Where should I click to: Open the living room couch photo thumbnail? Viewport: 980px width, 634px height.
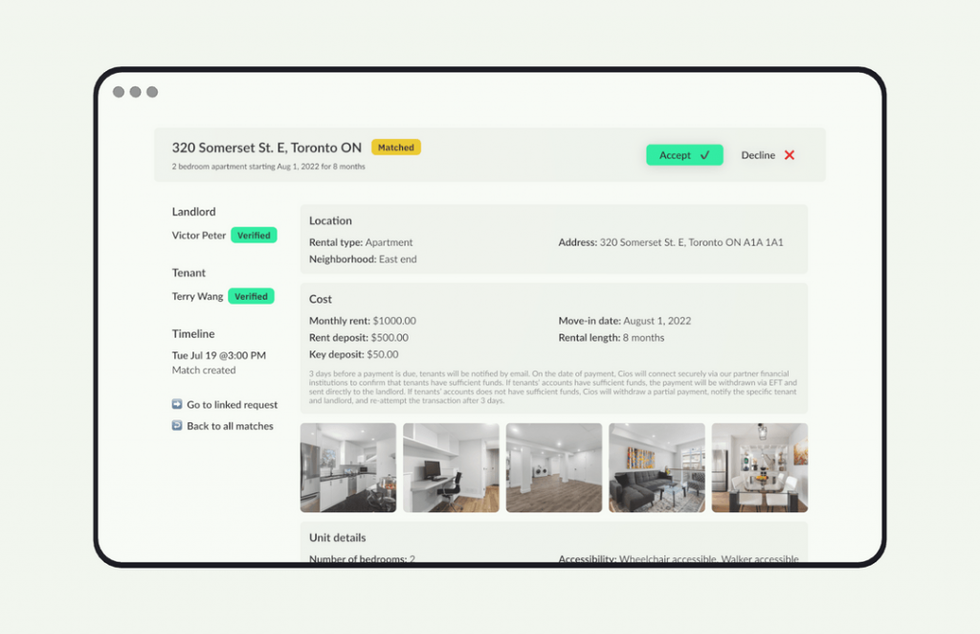[x=656, y=467]
